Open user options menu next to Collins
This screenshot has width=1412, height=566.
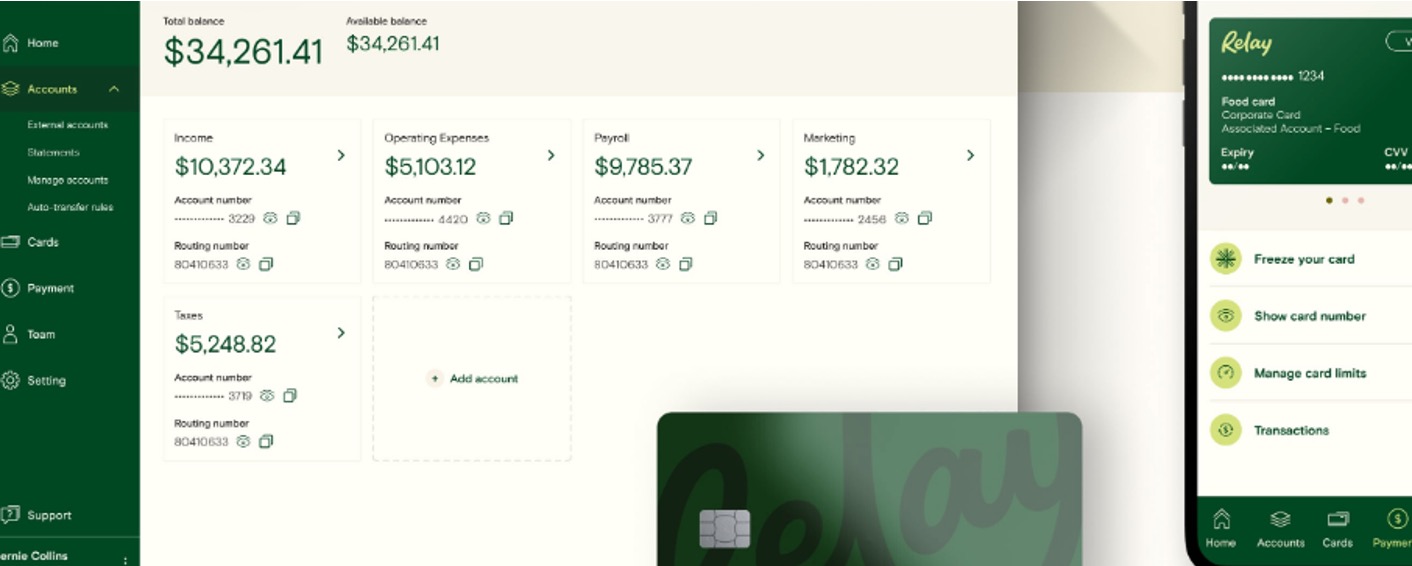(125, 559)
